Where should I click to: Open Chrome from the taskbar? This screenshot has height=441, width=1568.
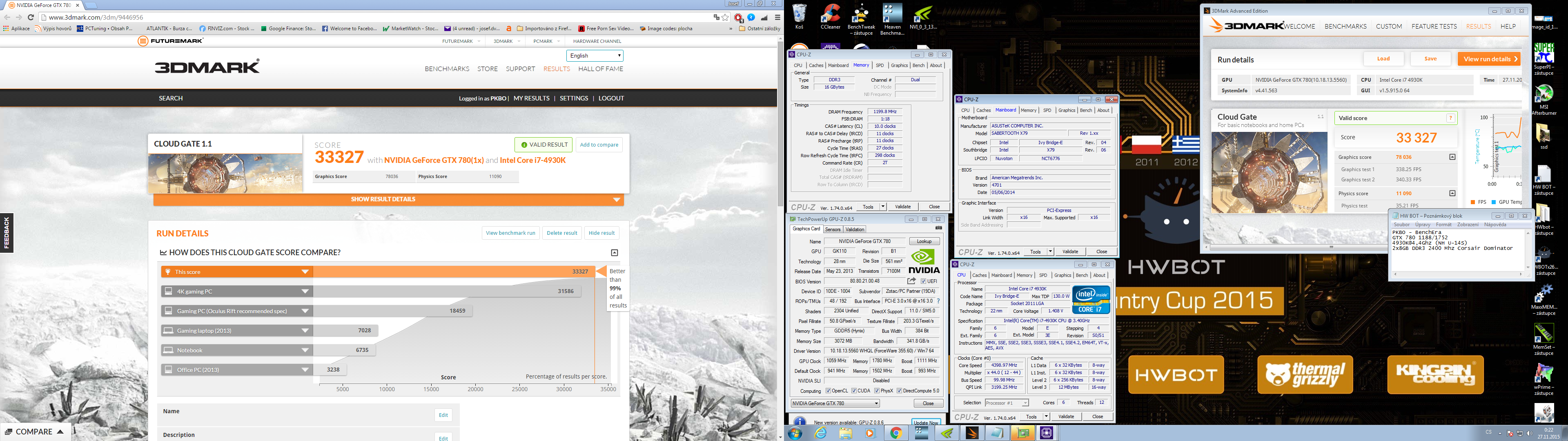[x=895, y=433]
